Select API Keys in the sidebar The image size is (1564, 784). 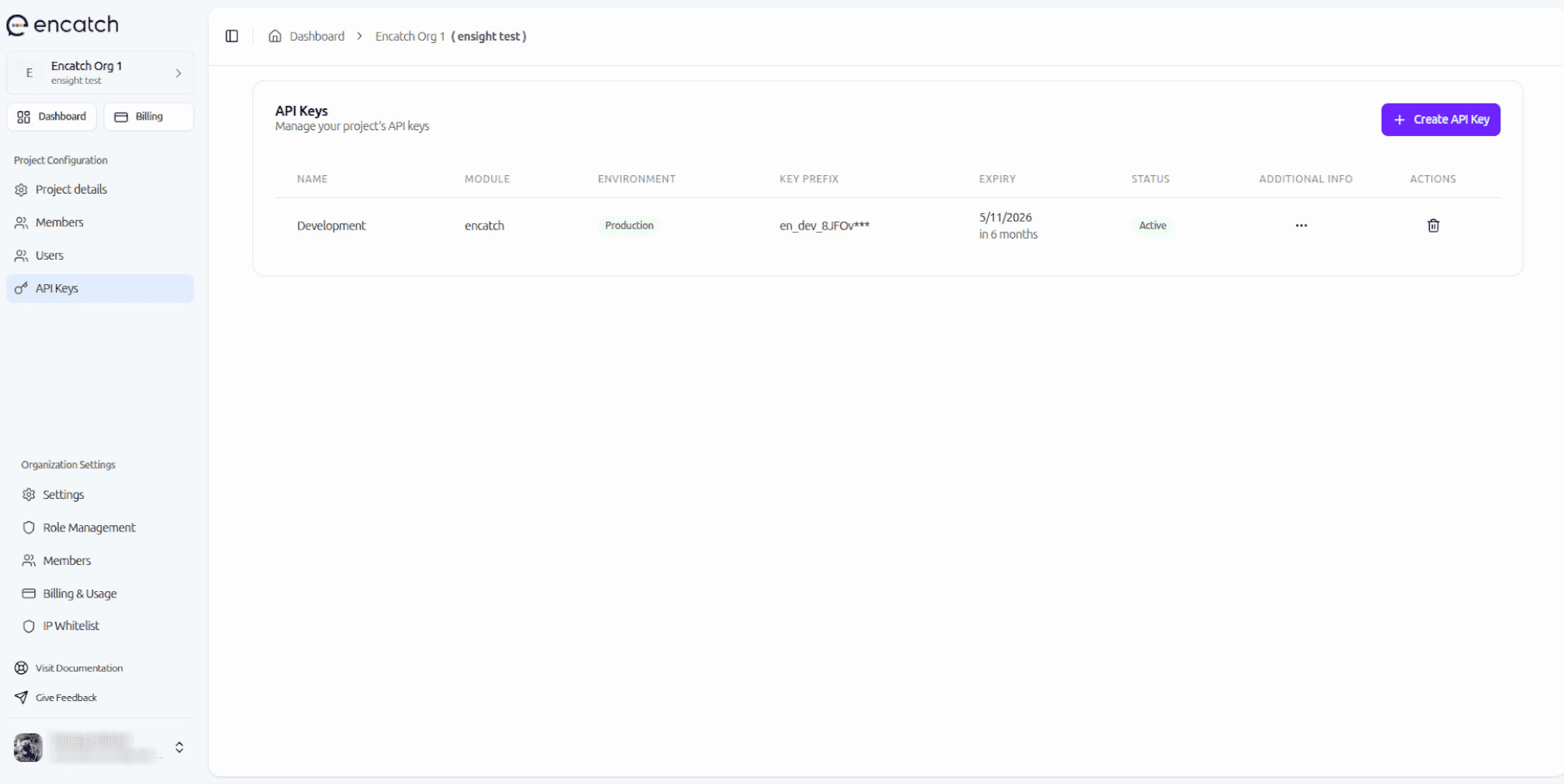pos(57,288)
